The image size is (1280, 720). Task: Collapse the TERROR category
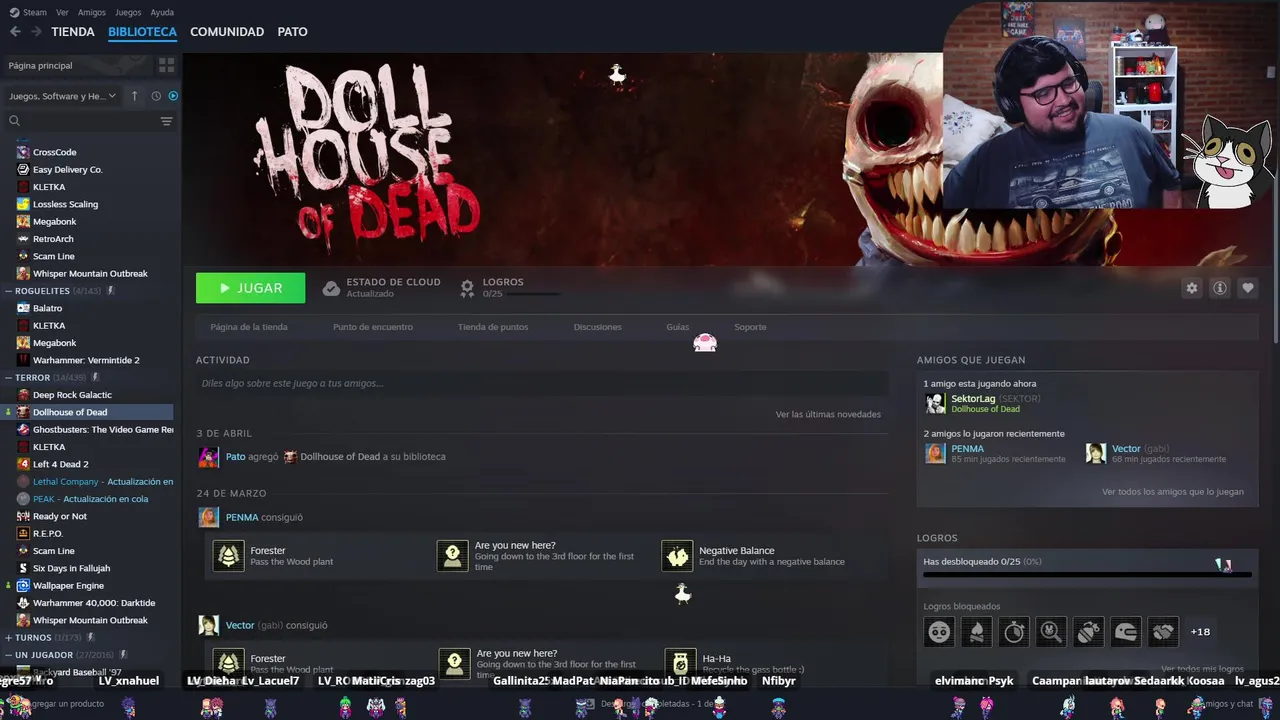tap(8, 378)
